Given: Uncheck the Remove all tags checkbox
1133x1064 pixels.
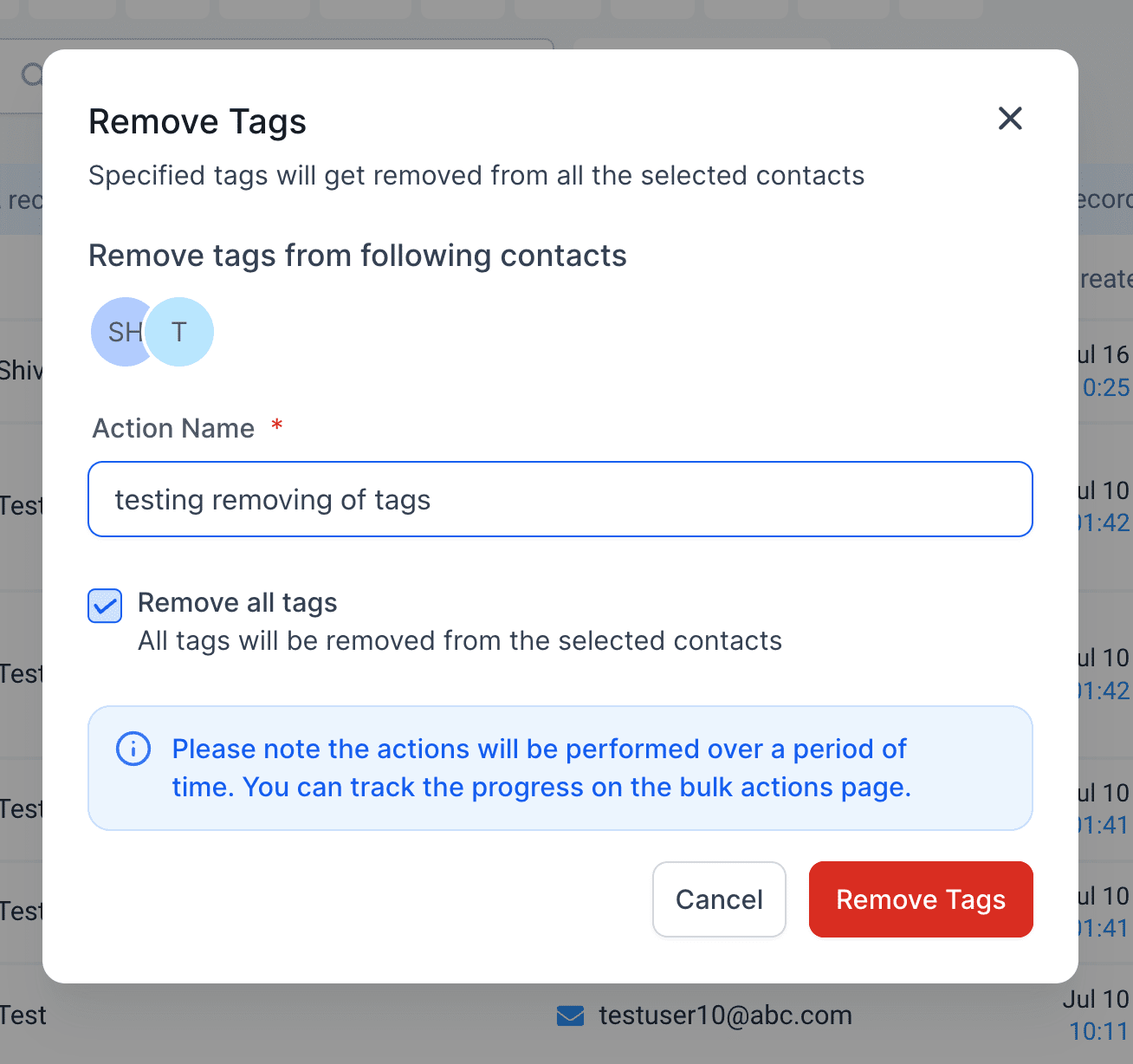Looking at the screenshot, I should pyautogui.click(x=105, y=606).
